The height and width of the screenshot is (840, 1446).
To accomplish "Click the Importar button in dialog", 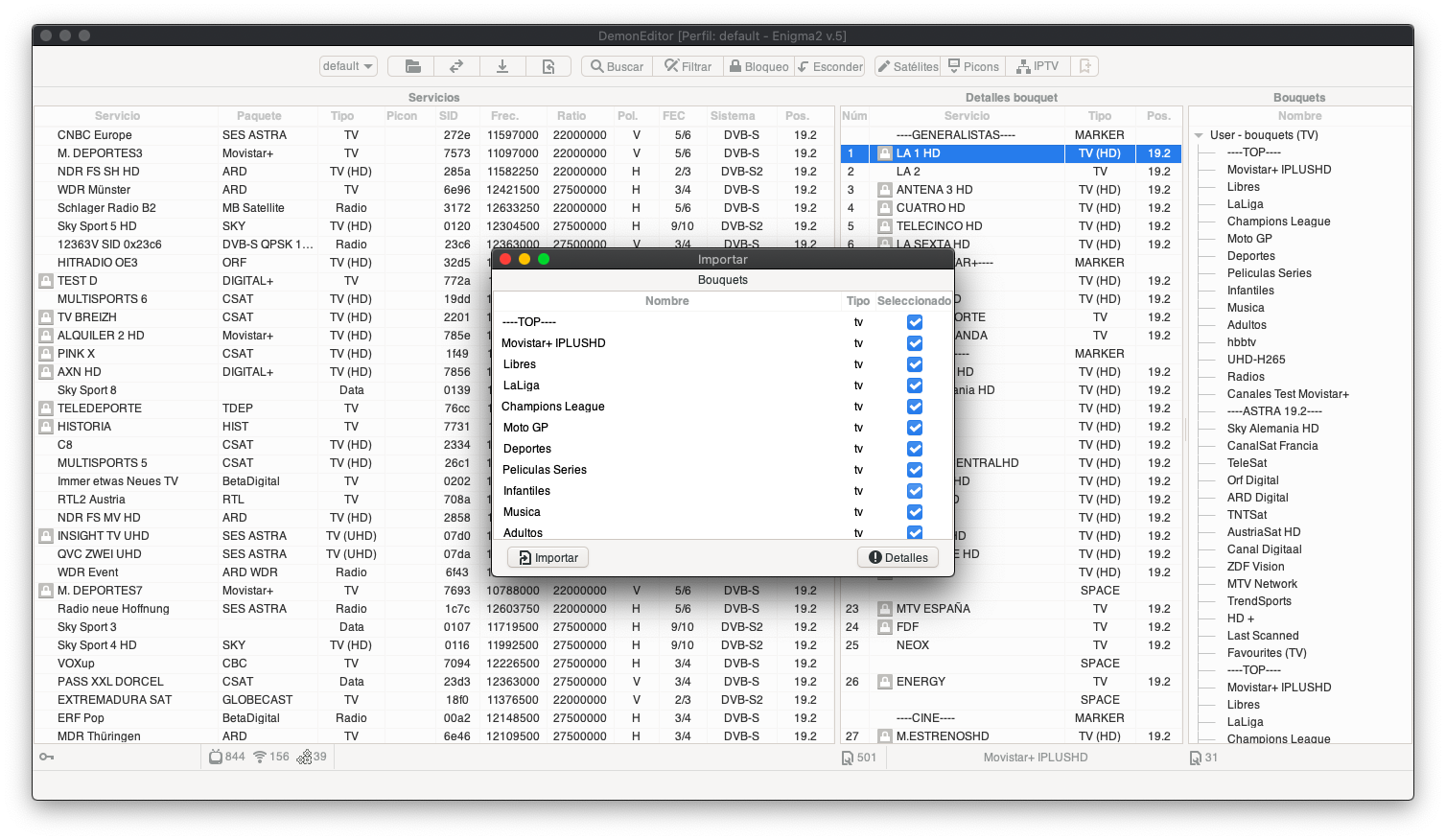I will click(x=548, y=557).
